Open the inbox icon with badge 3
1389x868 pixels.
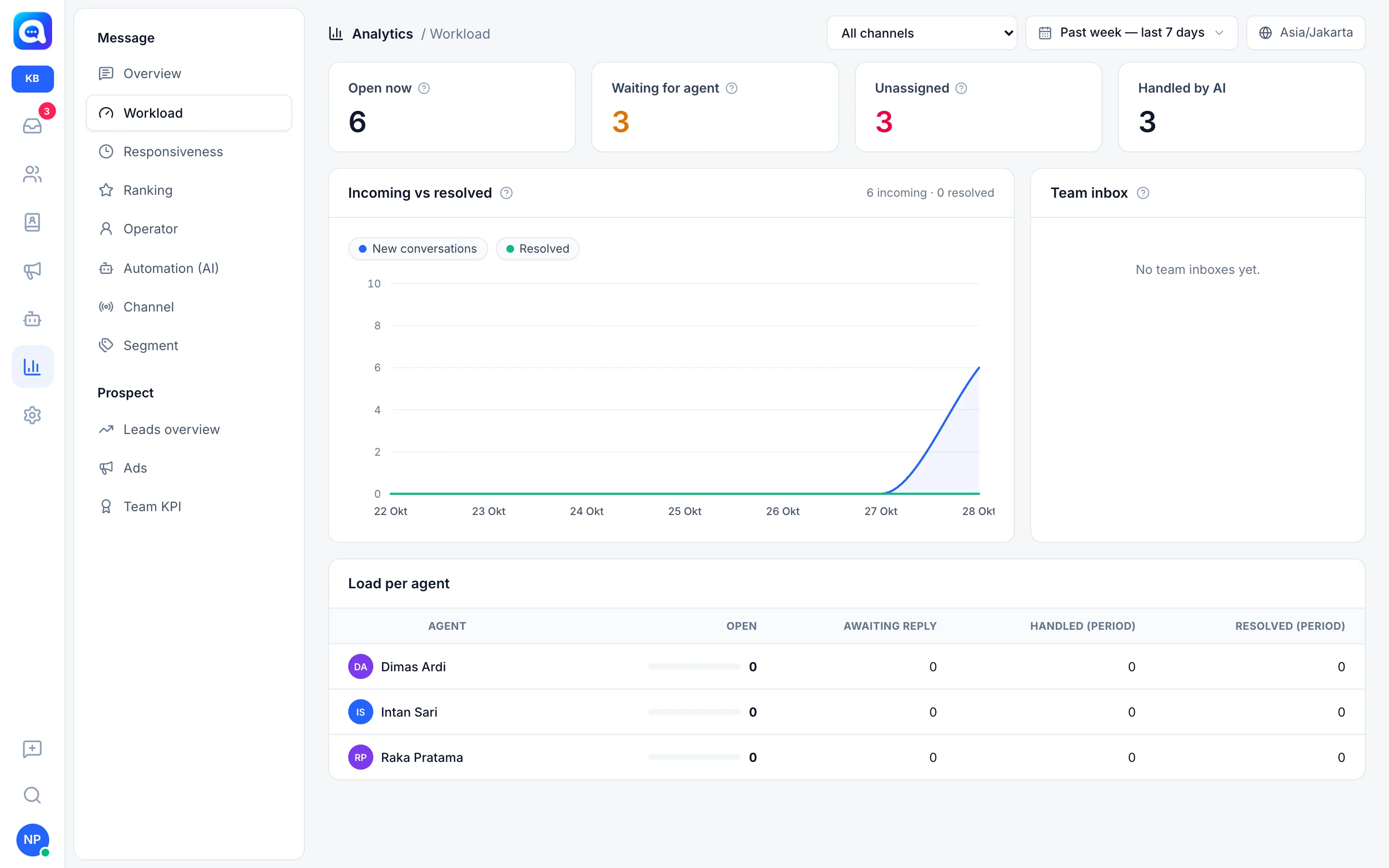[32, 125]
